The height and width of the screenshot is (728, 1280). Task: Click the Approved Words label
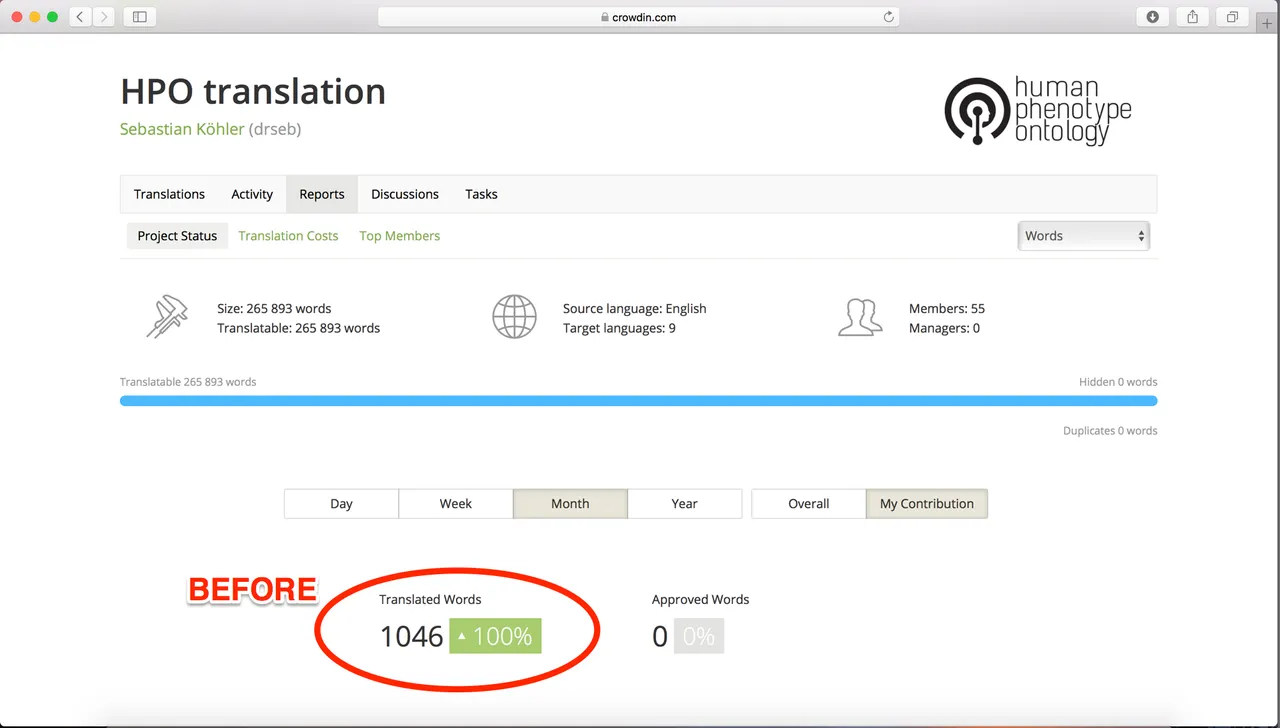tap(700, 600)
